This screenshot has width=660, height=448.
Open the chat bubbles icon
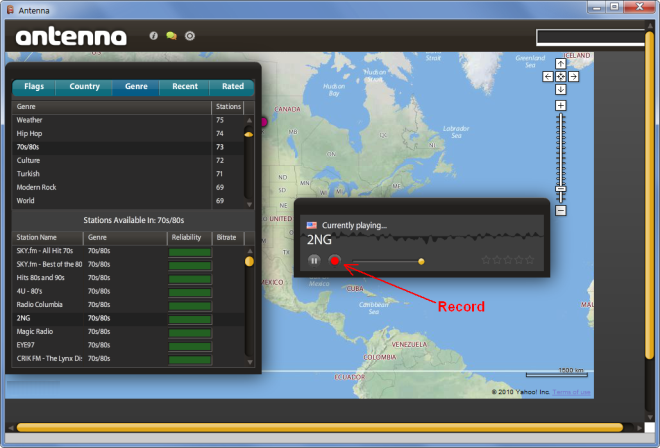point(171,36)
